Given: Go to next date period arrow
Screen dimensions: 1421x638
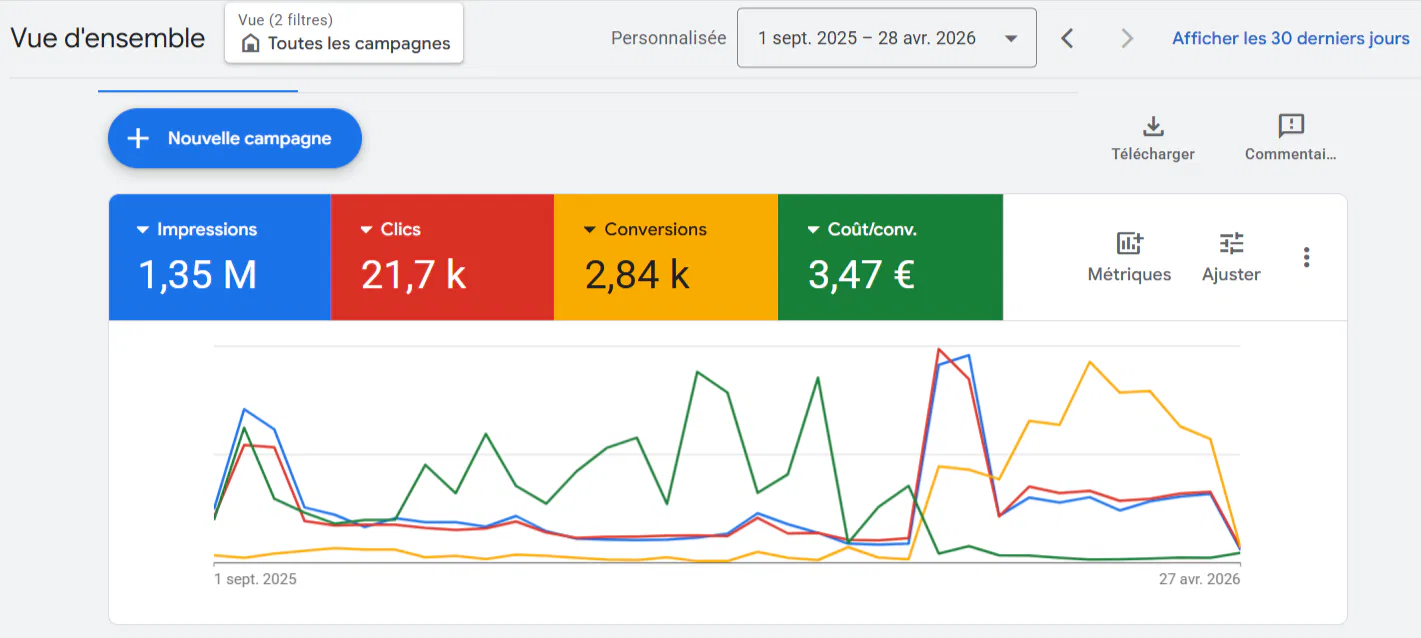Looking at the screenshot, I should tap(1127, 39).
